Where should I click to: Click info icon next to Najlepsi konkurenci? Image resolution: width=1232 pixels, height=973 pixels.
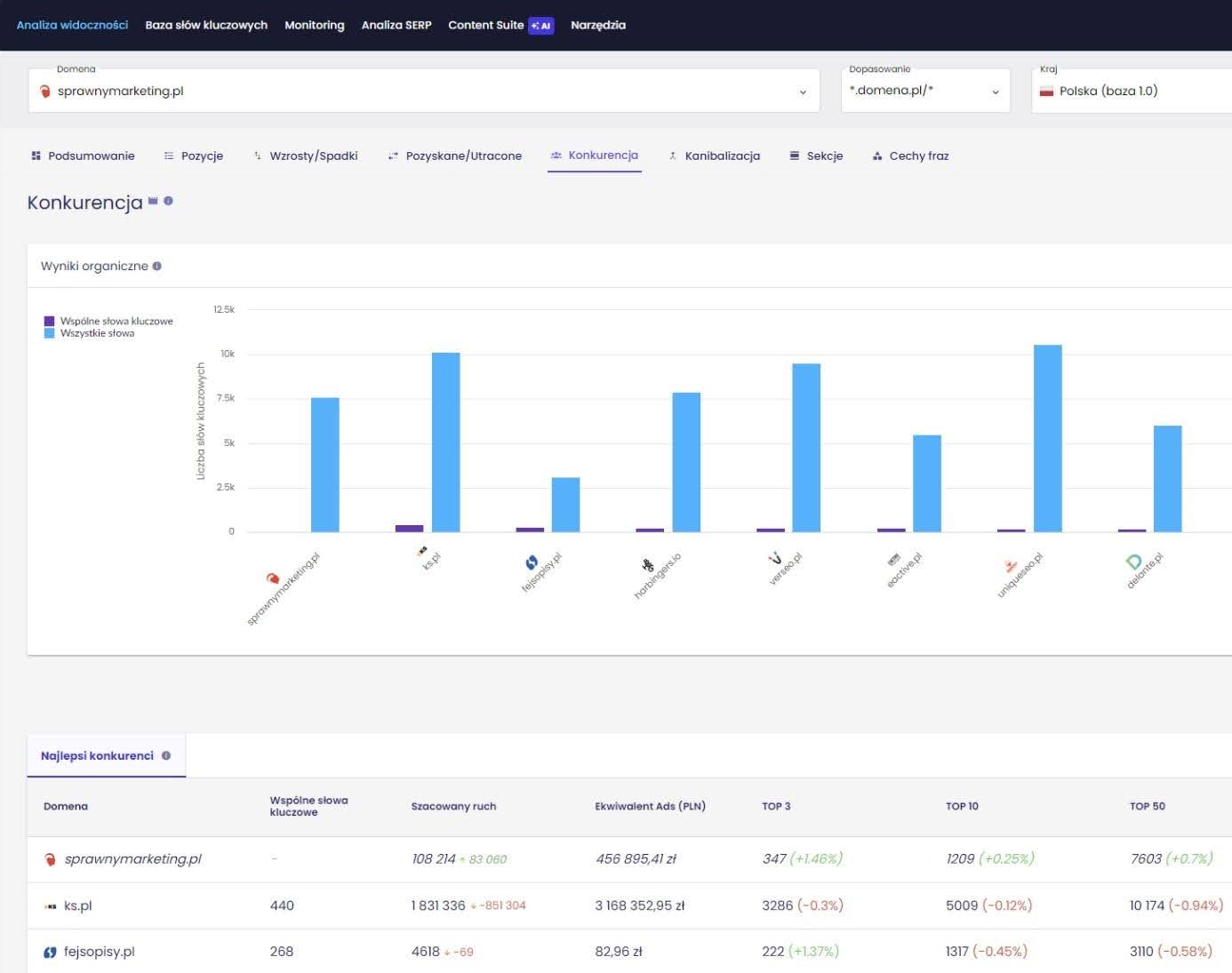[166, 755]
